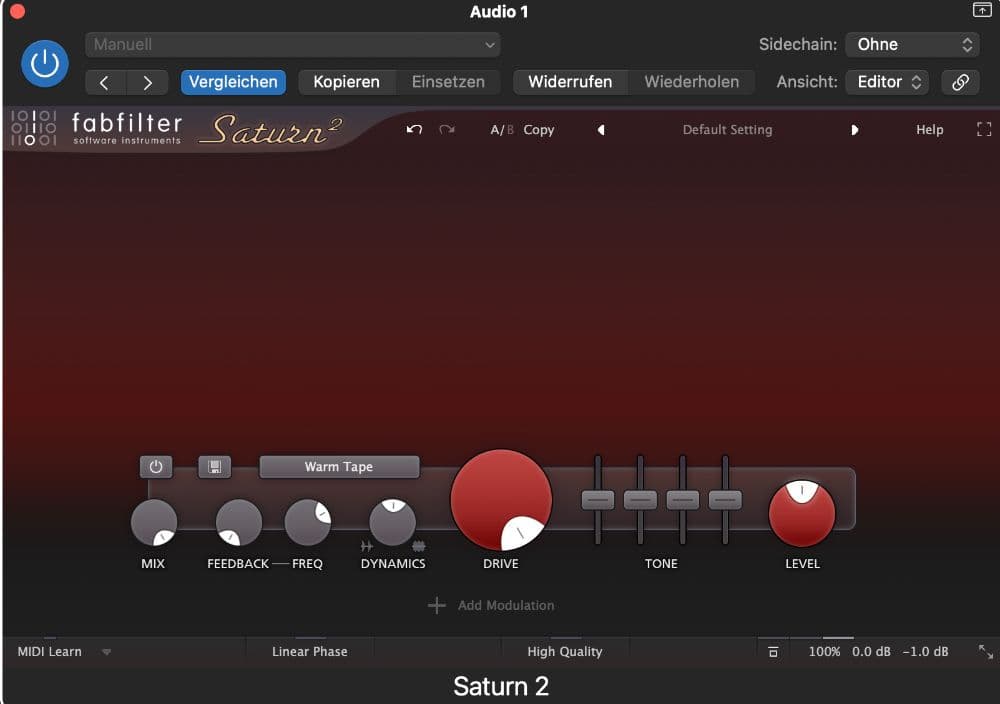The width and height of the screenshot is (1000, 704).
Task: Click the Saturn redo arrow icon
Action: coord(447,129)
